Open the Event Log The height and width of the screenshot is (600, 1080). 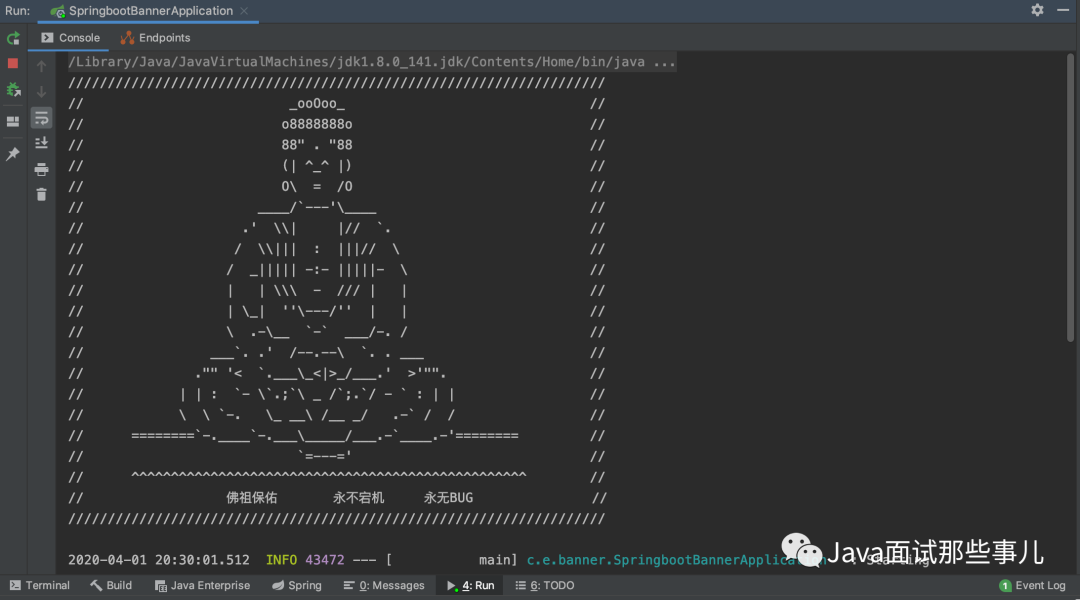point(1032,586)
